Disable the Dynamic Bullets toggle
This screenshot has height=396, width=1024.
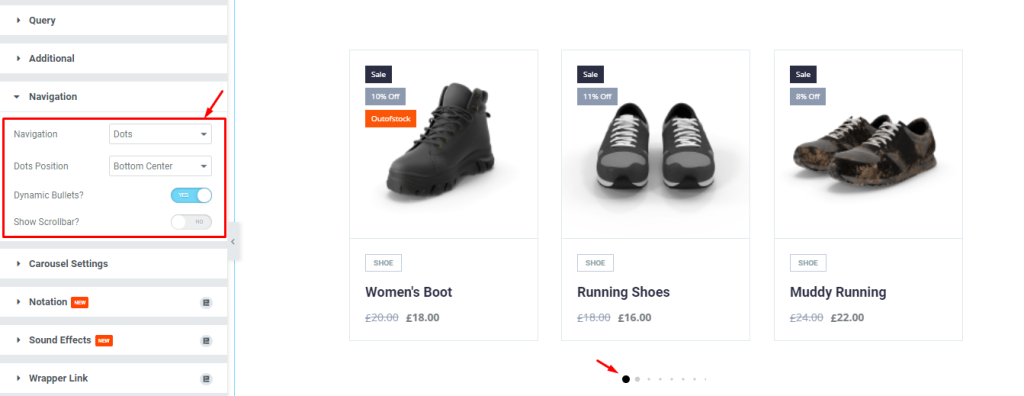[191, 195]
